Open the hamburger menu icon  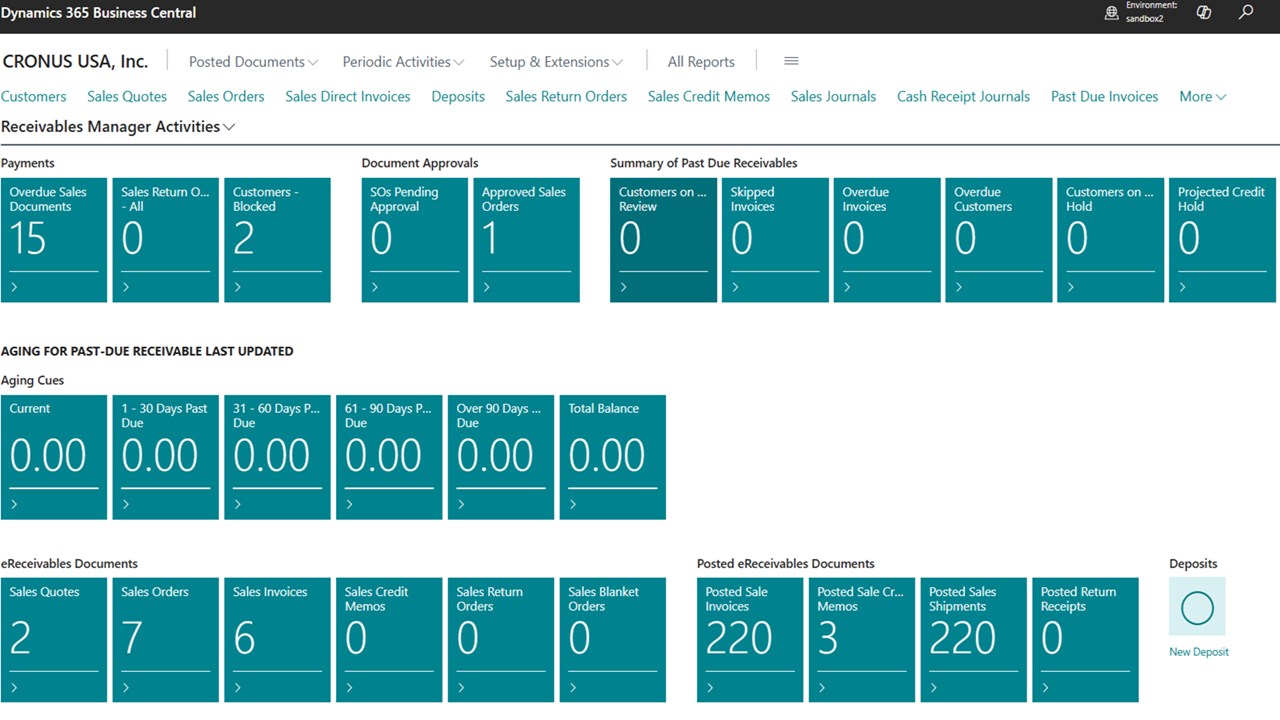pos(791,61)
